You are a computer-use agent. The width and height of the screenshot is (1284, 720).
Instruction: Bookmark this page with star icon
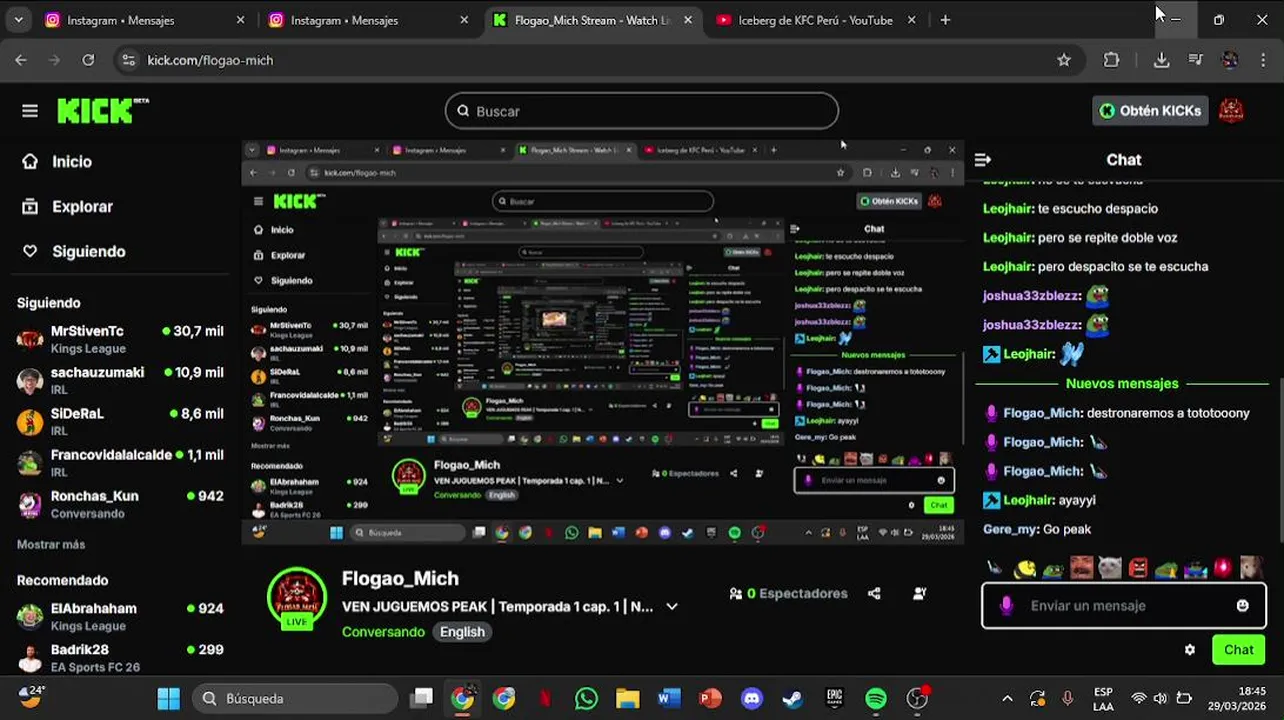coord(1064,60)
